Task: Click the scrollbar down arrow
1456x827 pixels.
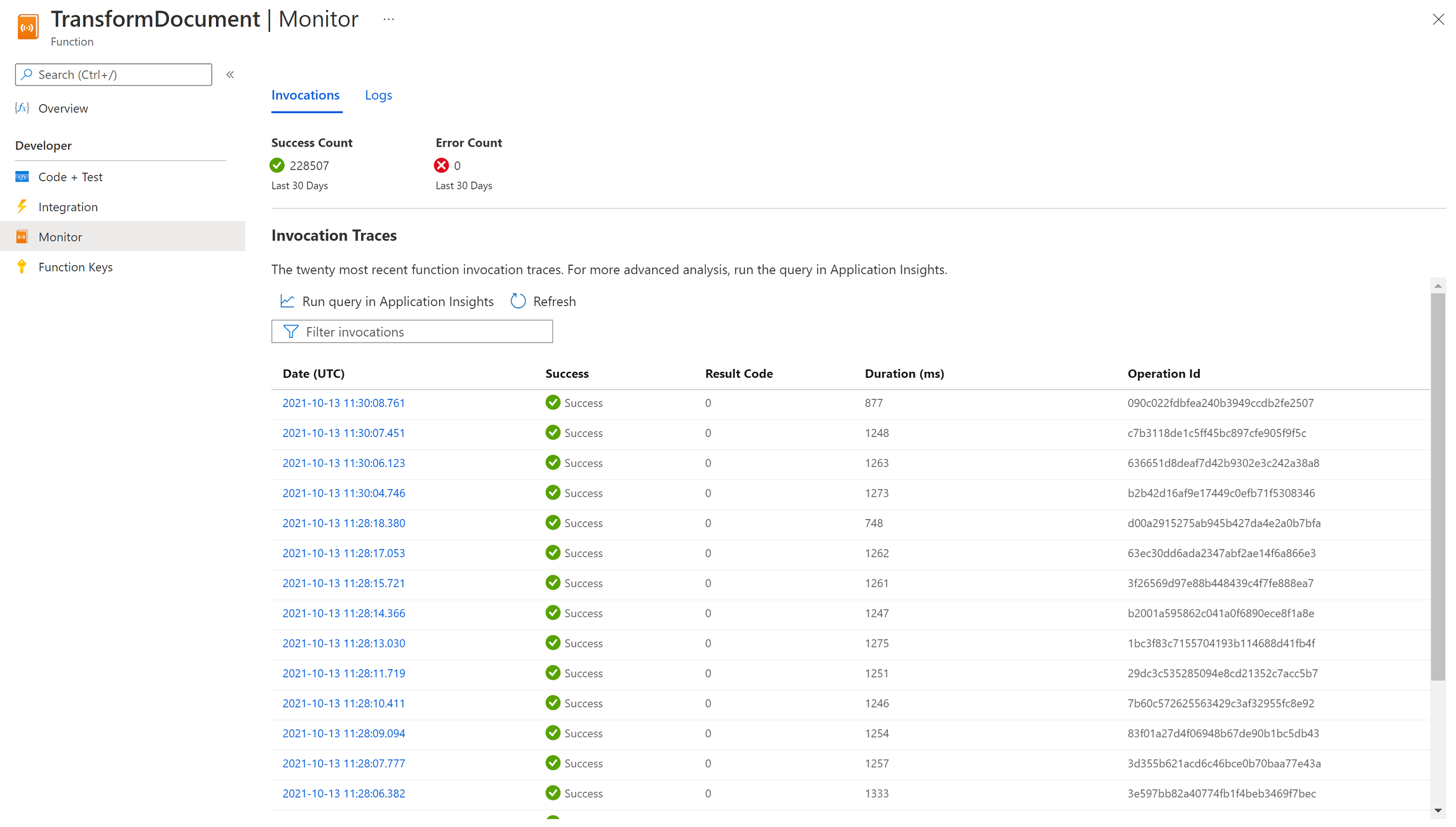Action: point(1438,811)
